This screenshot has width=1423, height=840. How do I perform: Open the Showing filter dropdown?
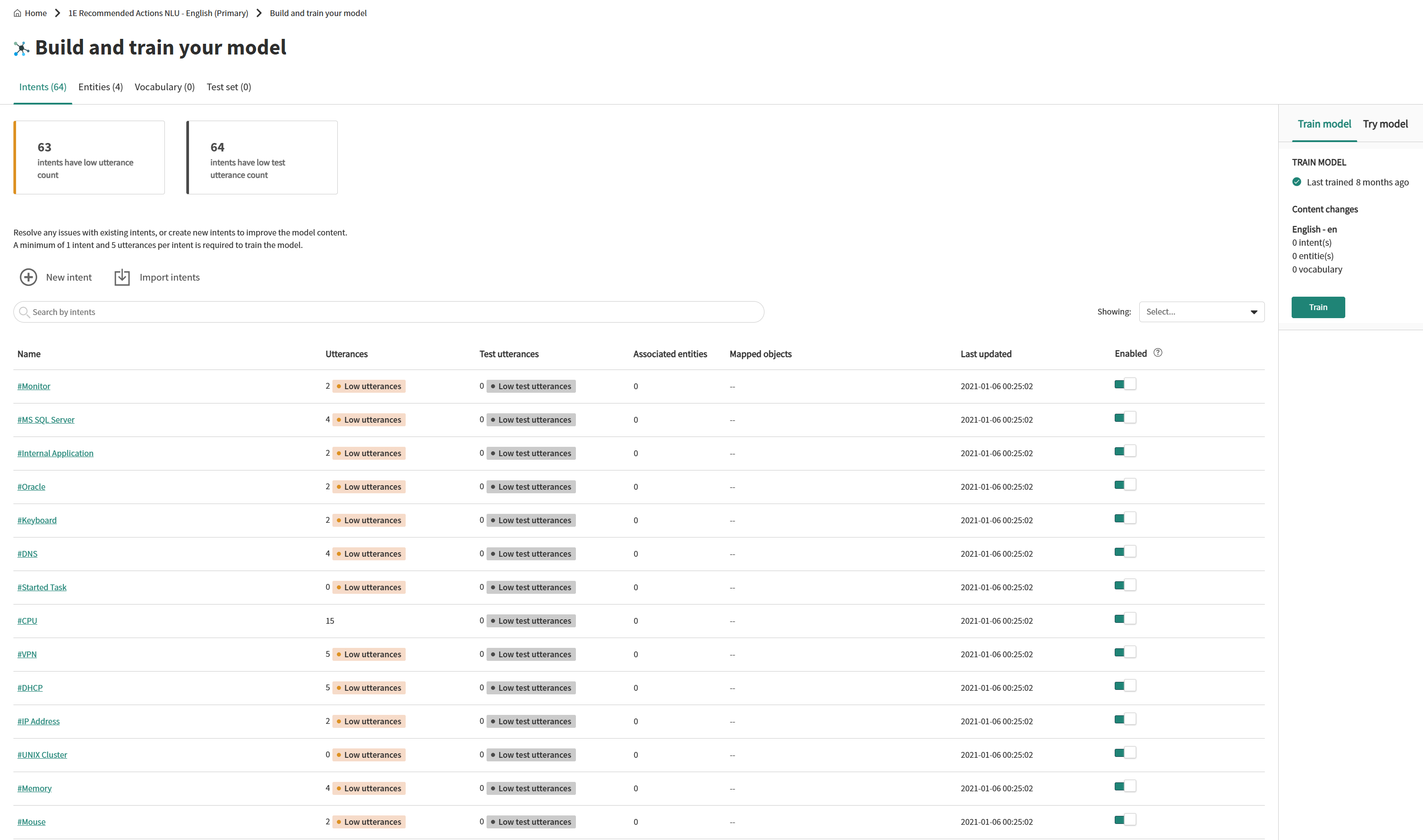point(1194,312)
